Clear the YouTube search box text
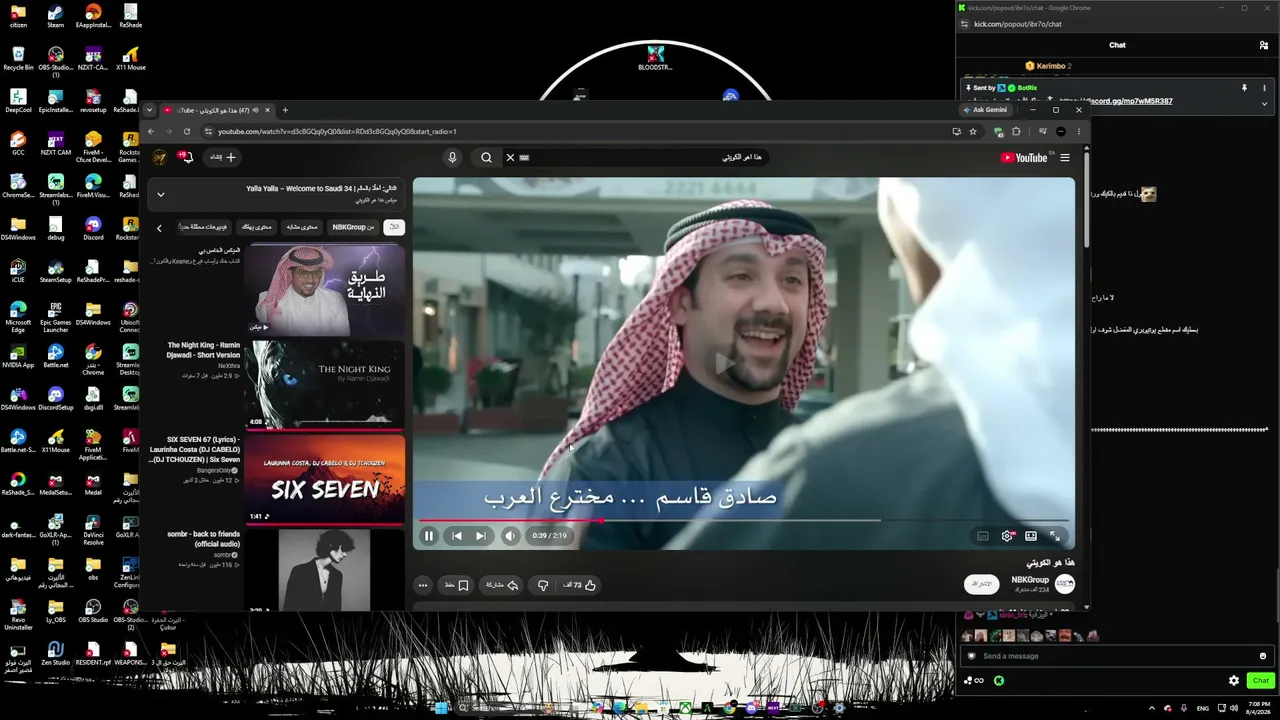Image resolution: width=1280 pixels, height=720 pixels. (510, 157)
